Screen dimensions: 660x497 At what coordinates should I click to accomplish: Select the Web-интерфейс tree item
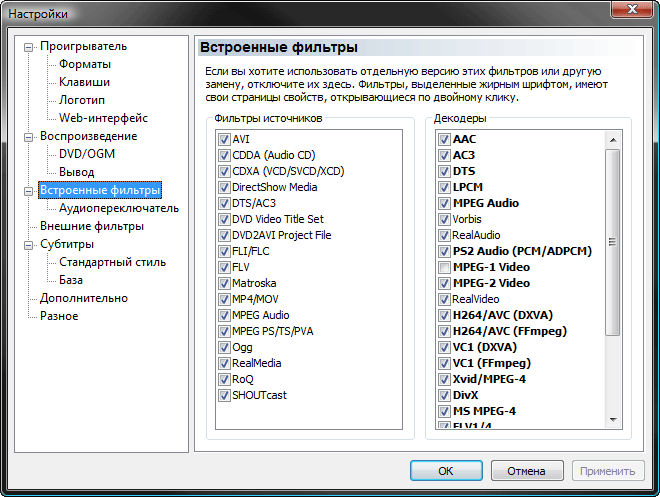tap(103, 118)
